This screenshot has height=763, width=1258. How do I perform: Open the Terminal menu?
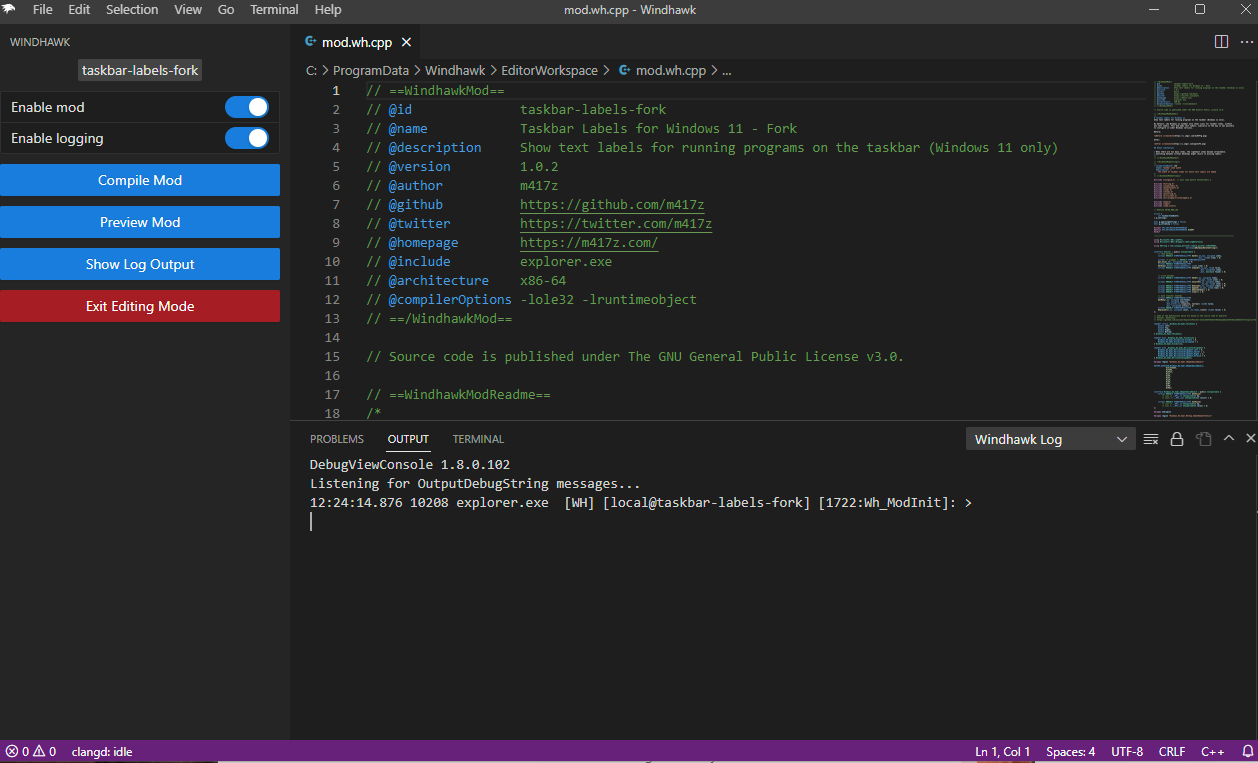274,9
